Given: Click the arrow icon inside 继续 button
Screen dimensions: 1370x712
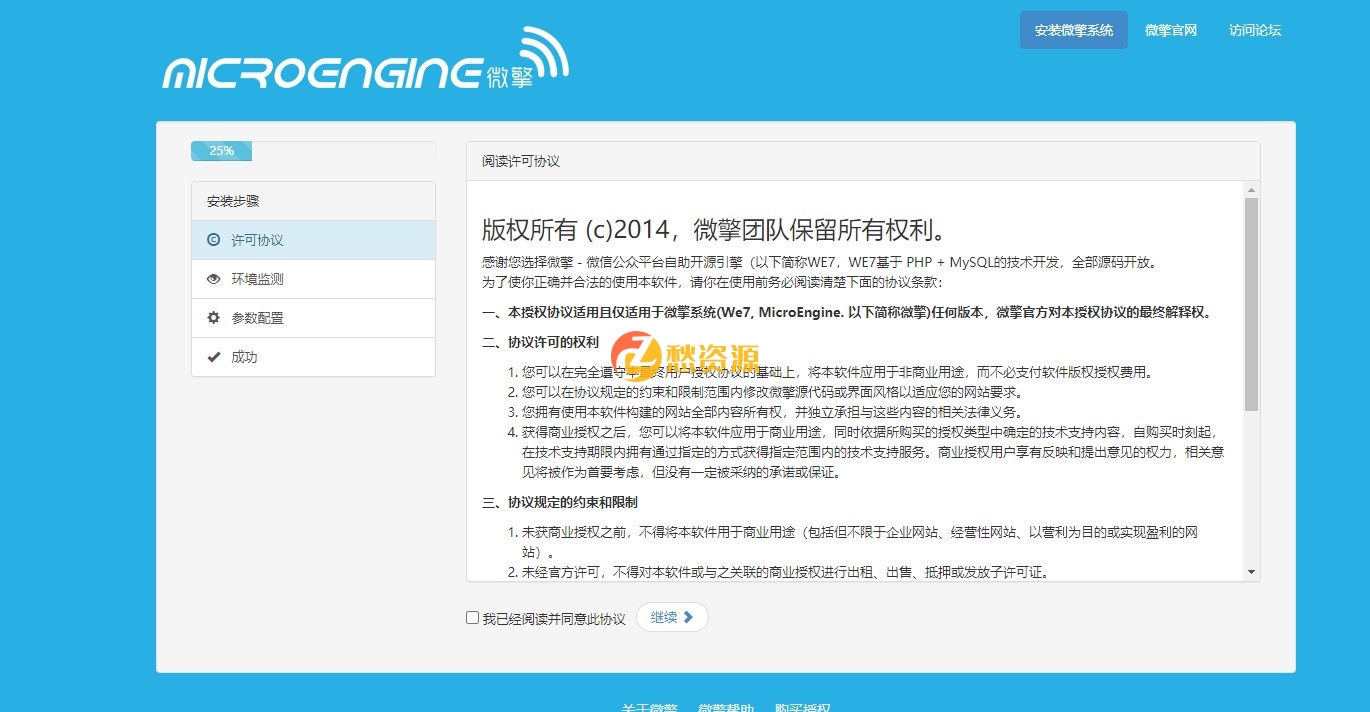Looking at the screenshot, I should tap(686, 617).
